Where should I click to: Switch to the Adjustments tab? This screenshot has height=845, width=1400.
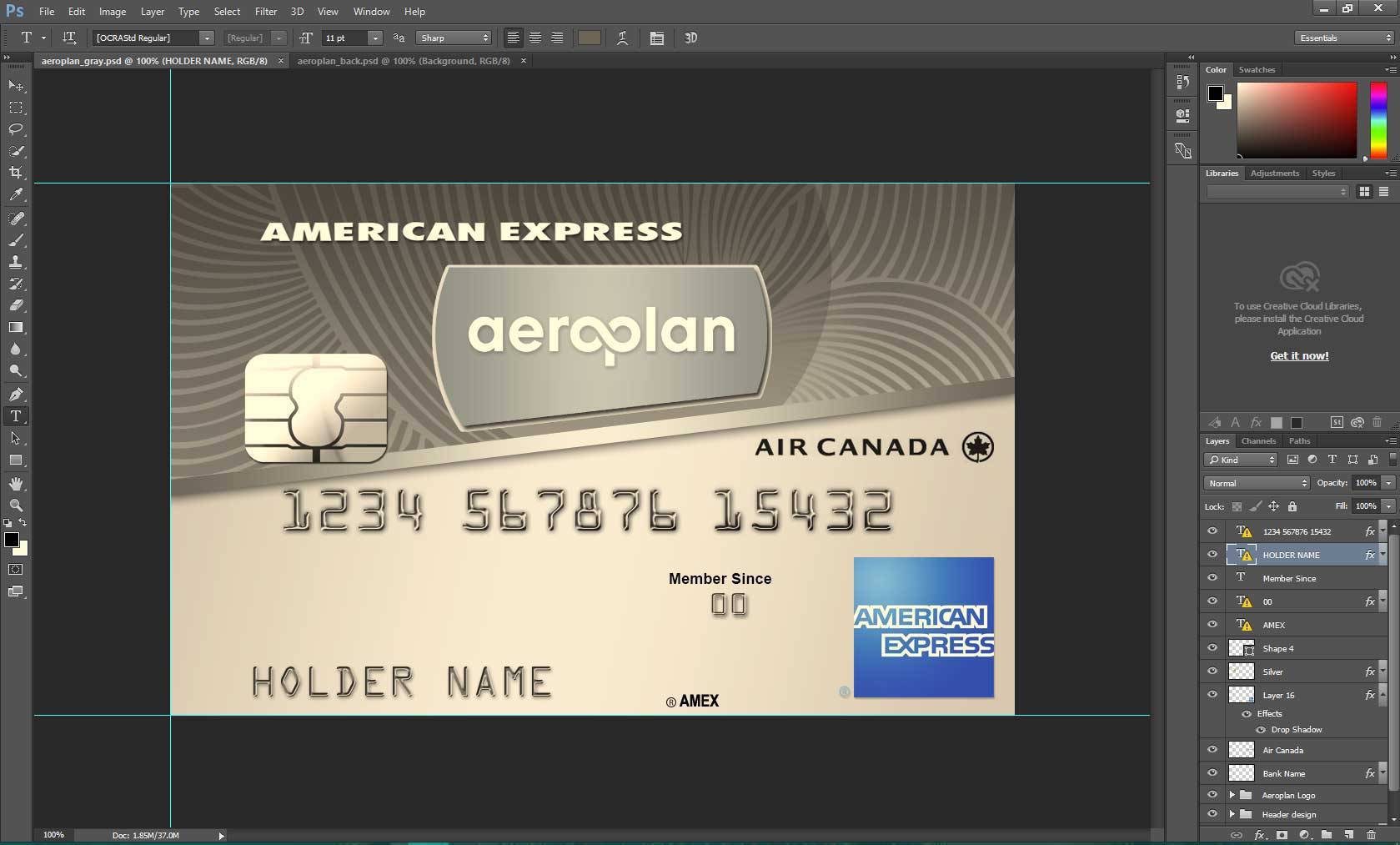tap(1274, 174)
